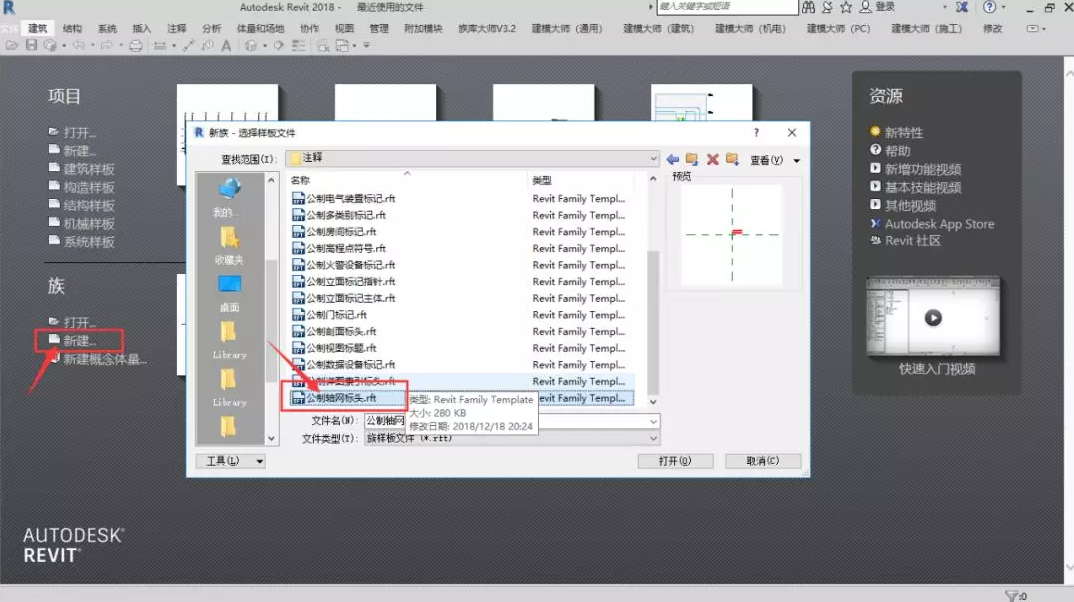The image size is (1074, 602).
Task: Click the Print icon on Quick Access Toolbar
Action: click(135, 45)
